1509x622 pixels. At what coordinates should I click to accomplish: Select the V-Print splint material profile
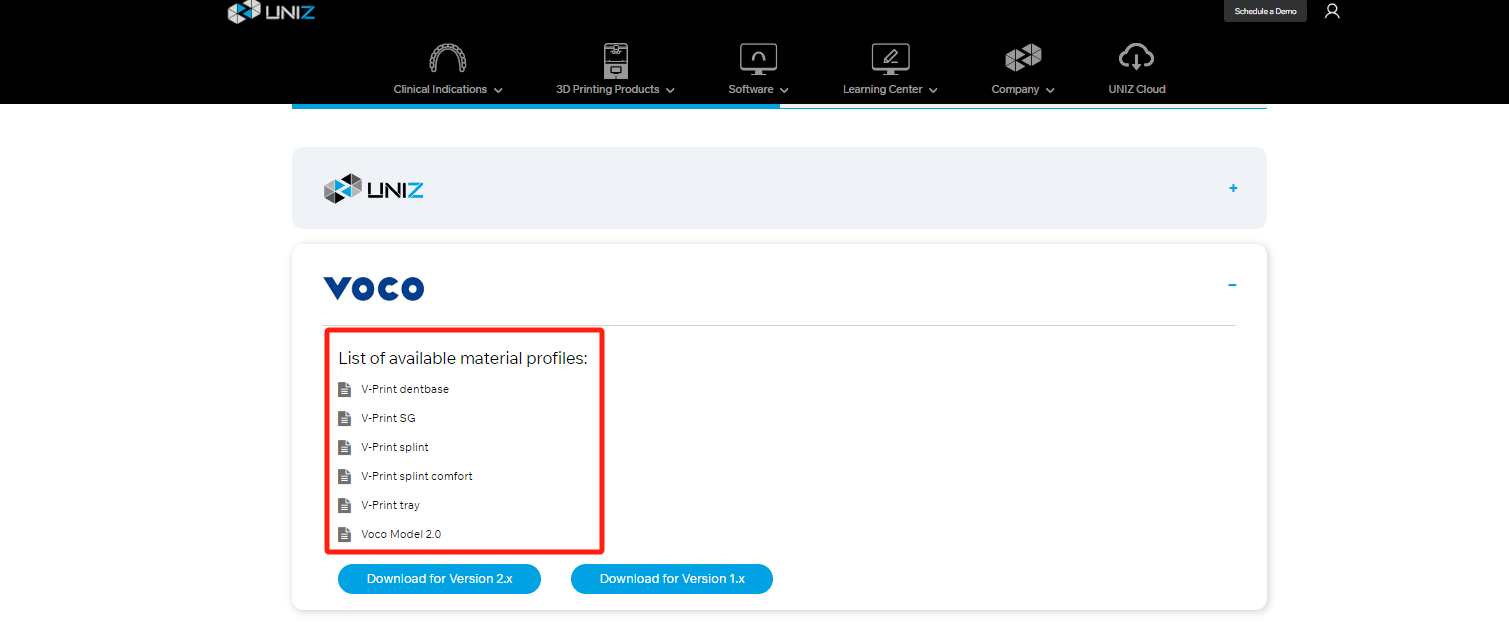pos(395,447)
